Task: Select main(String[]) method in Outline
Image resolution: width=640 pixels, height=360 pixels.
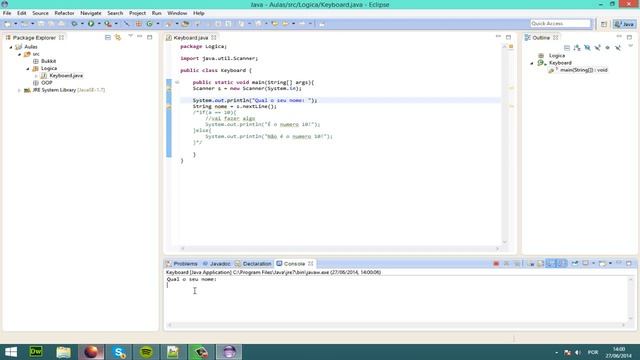Action: (x=584, y=70)
